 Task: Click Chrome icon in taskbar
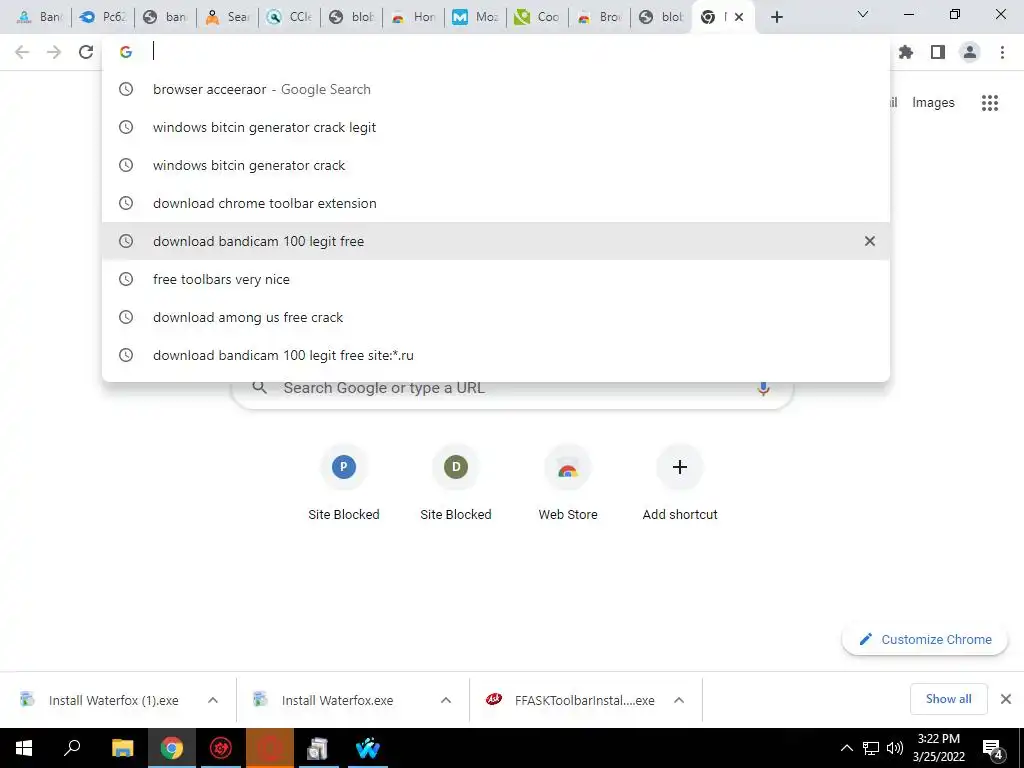(171, 748)
